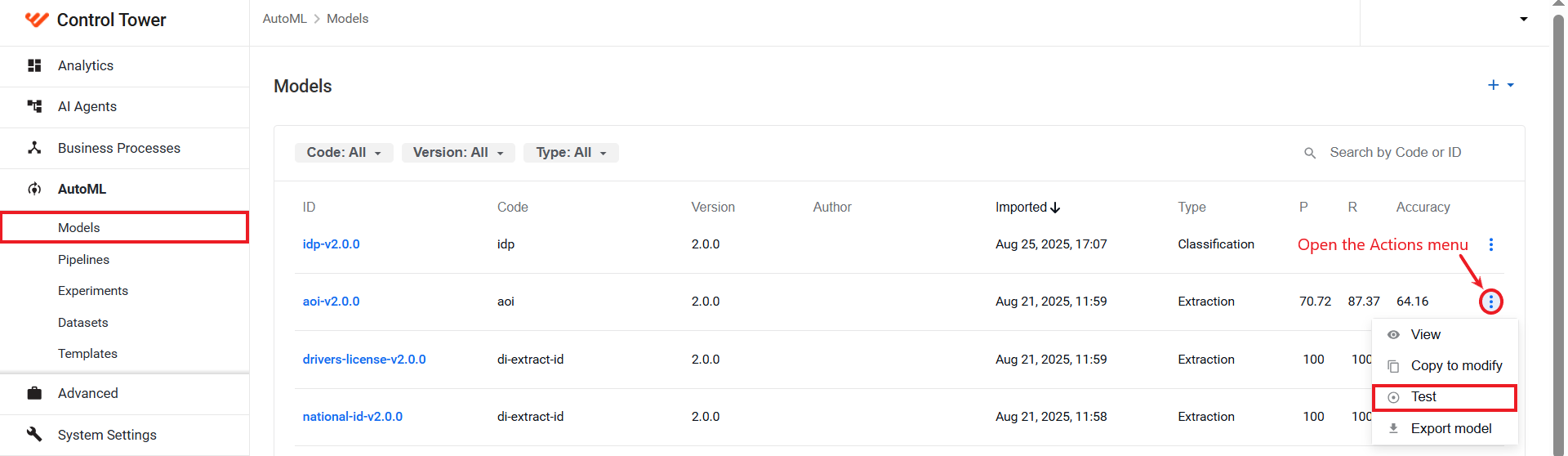Expand the Code: All filter

point(344,153)
